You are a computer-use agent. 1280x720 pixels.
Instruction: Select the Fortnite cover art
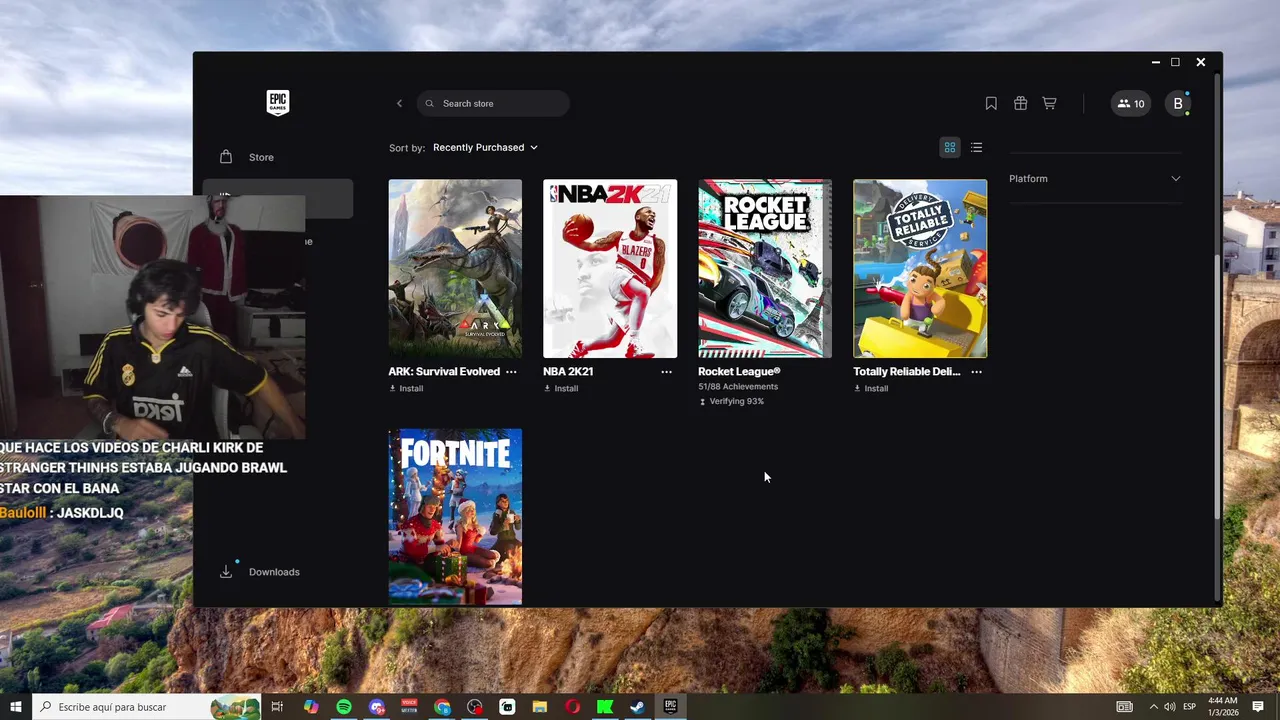pos(455,517)
